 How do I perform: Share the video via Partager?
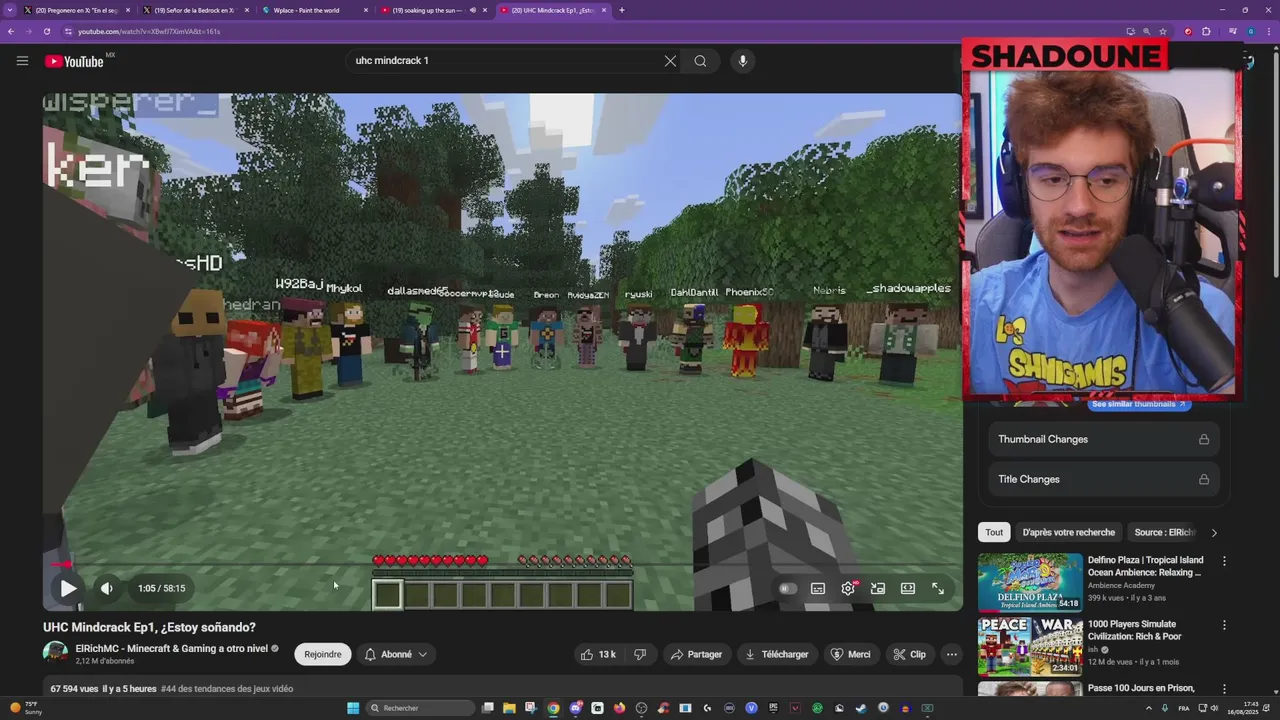(697, 654)
